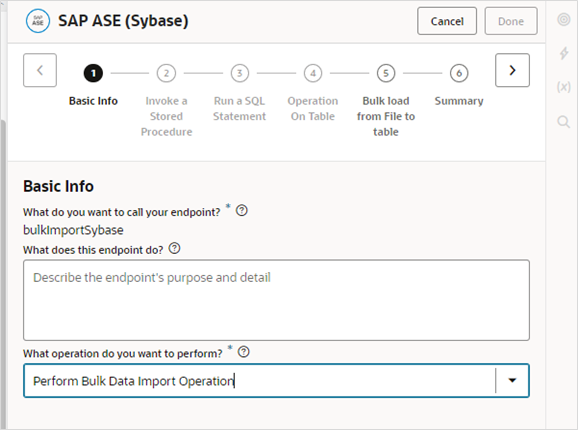
Task: Click the Done button
Action: [511, 21]
